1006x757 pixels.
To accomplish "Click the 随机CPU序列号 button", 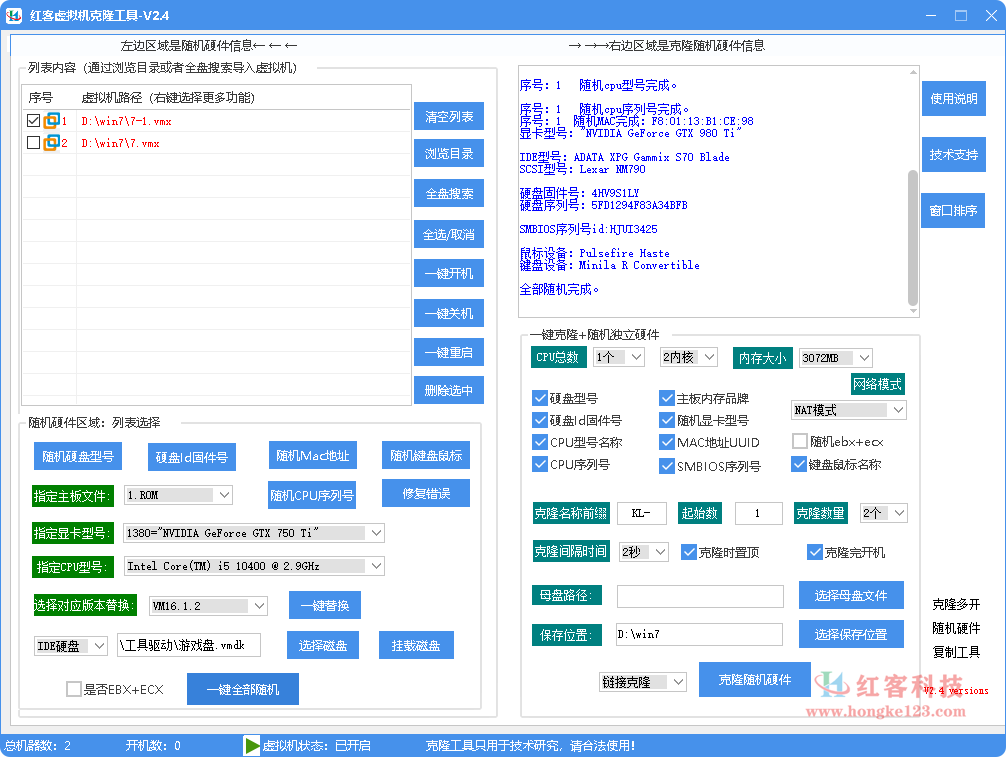I will [x=312, y=495].
